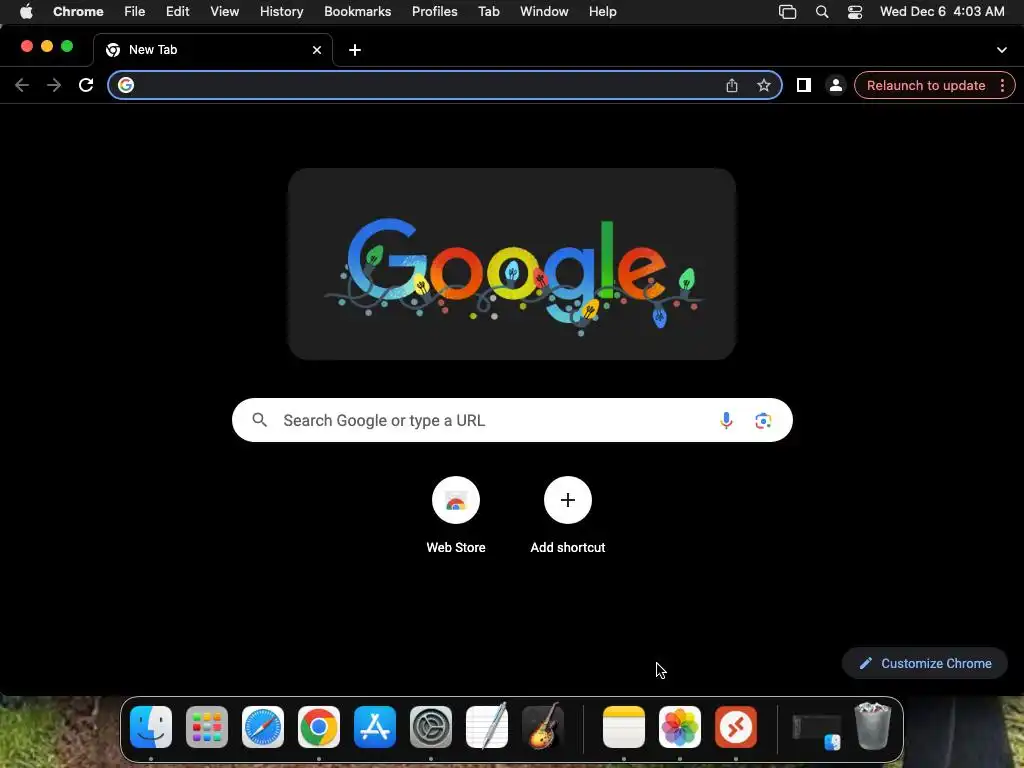Open Launchpad from the Dock
1024x768 pixels.
pos(207,727)
